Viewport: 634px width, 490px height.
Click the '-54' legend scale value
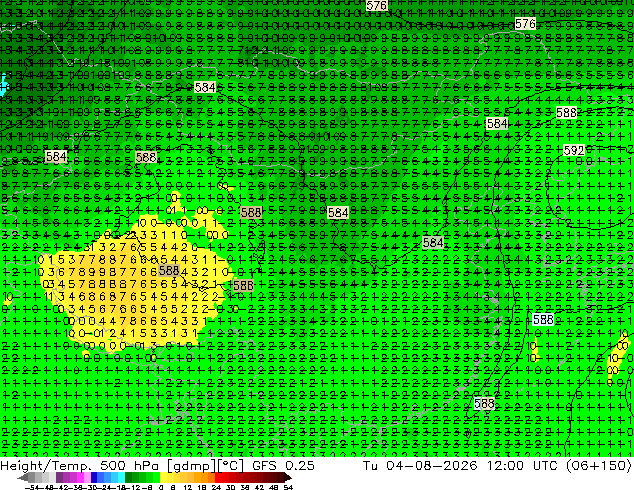click(32, 487)
